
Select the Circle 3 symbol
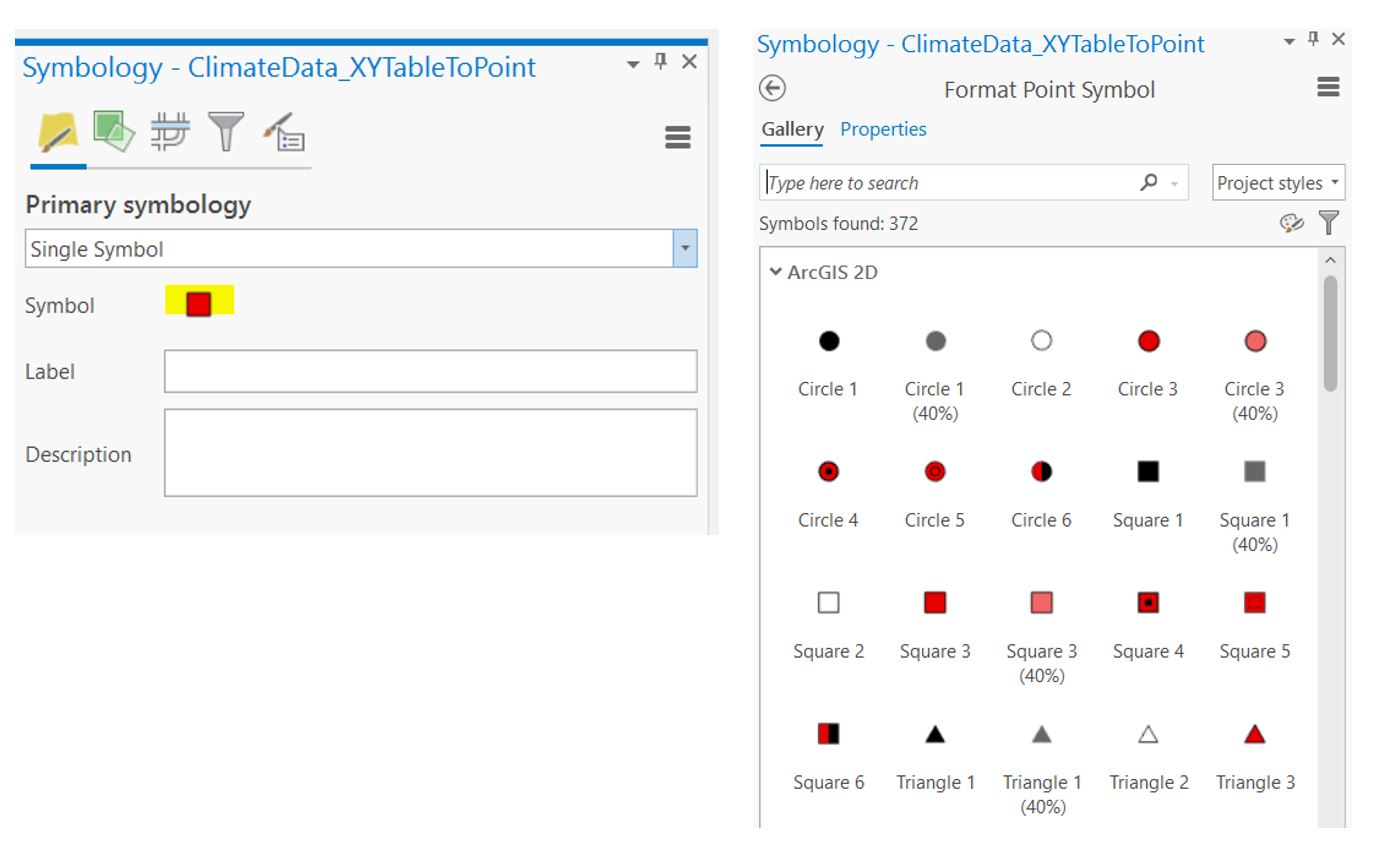[1148, 342]
